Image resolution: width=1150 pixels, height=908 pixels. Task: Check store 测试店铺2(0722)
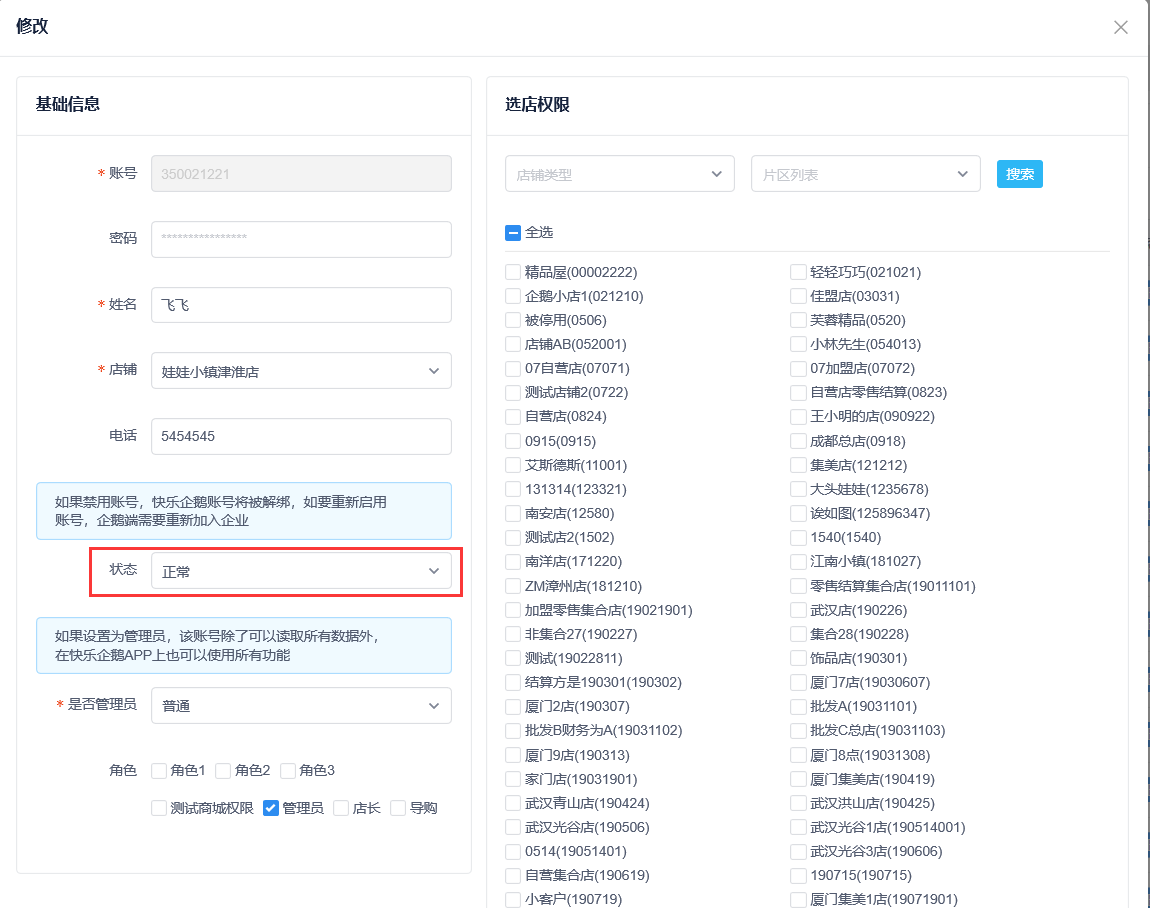[x=513, y=392]
